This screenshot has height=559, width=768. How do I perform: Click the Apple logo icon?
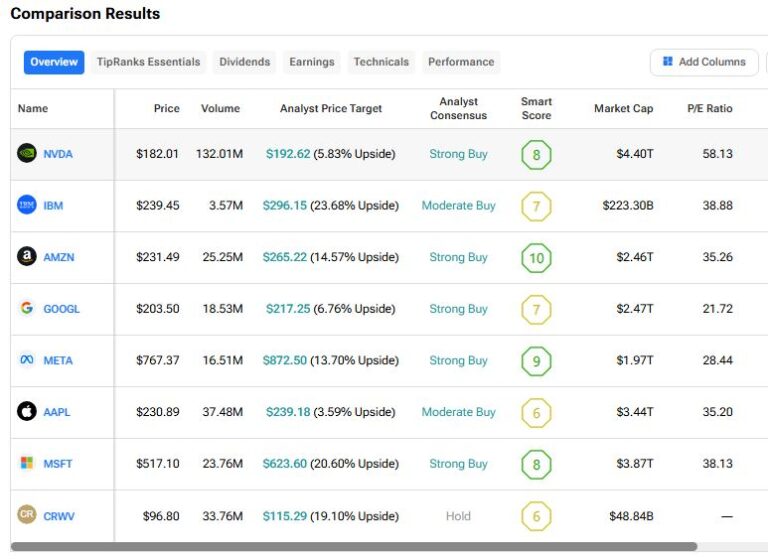click(27, 412)
